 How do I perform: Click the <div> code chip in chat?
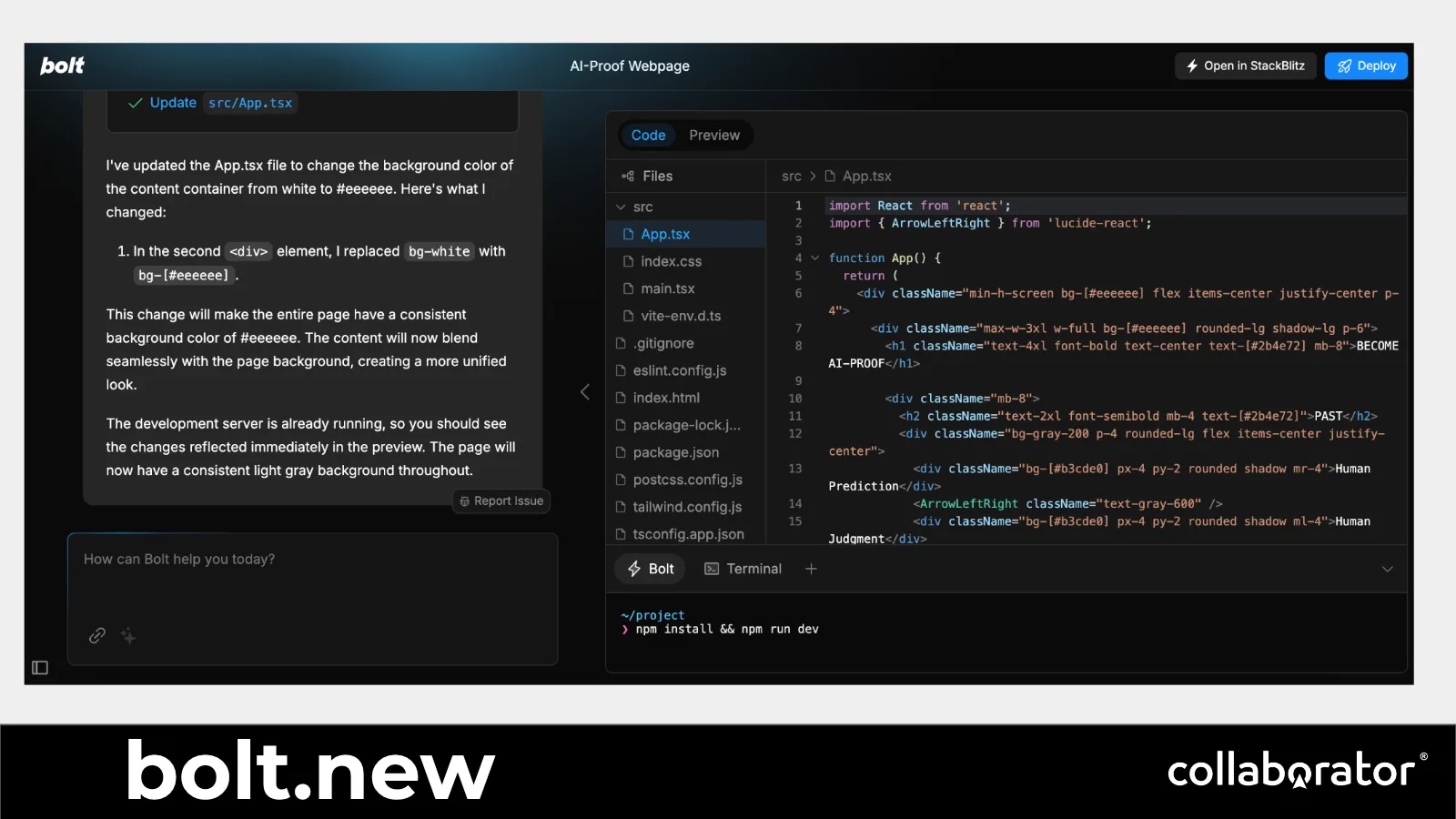pyautogui.click(x=248, y=252)
